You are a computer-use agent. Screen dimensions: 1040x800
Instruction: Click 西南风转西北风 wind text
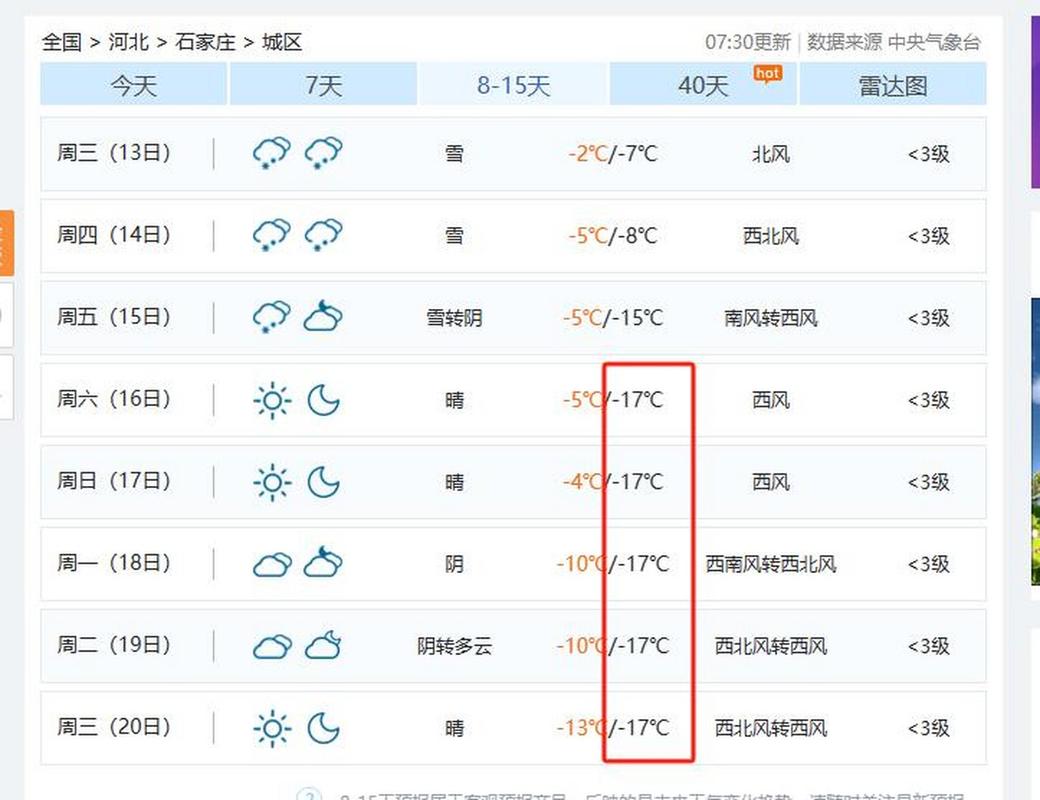pos(771,565)
